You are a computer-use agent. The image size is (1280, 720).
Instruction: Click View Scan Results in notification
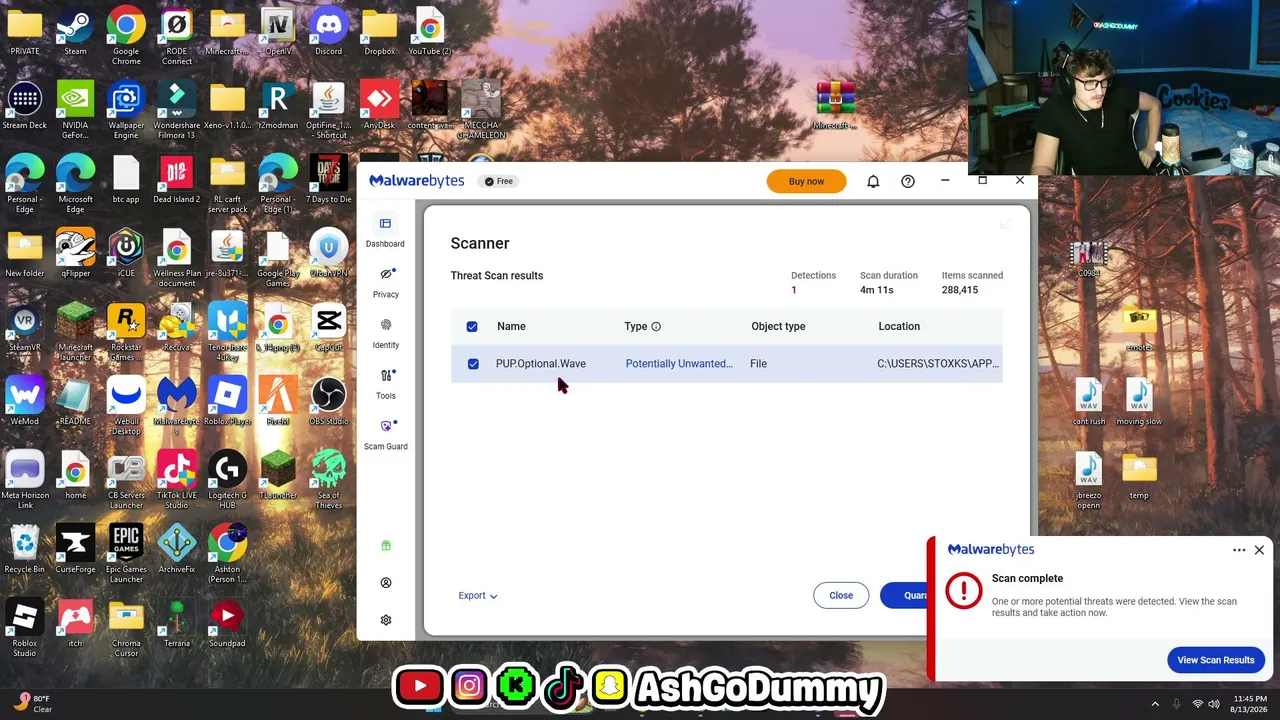[1216, 660]
